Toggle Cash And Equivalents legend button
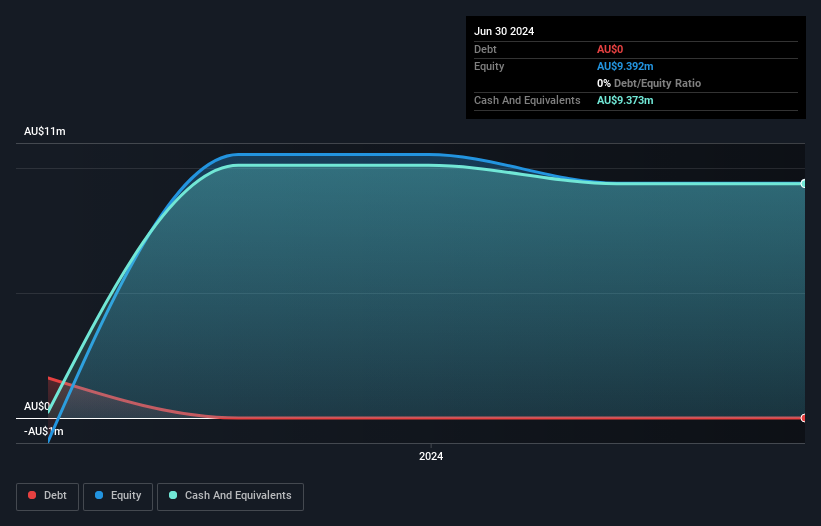Image resolution: width=821 pixels, height=526 pixels. point(230,496)
